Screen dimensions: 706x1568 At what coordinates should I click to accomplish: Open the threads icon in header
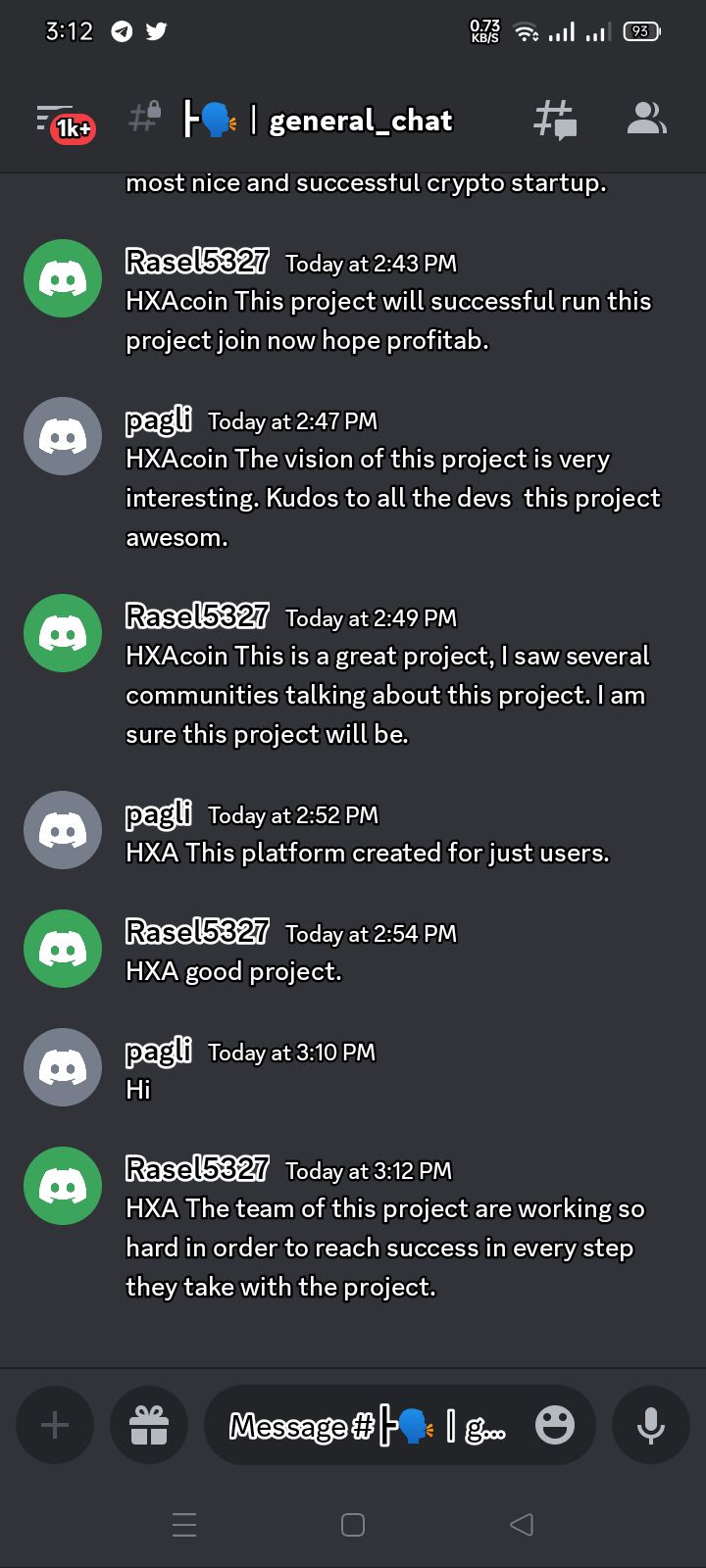point(555,120)
